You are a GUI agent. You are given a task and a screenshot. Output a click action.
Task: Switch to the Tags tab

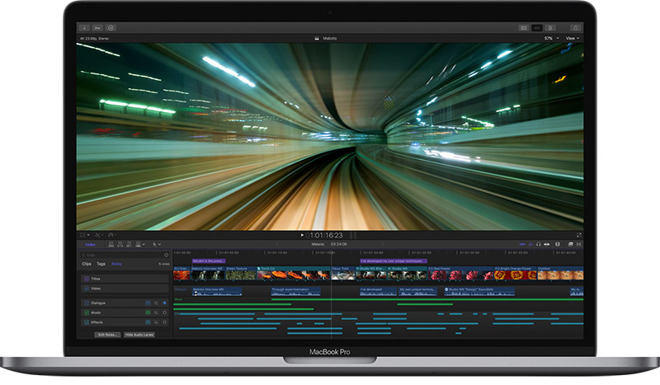101,264
